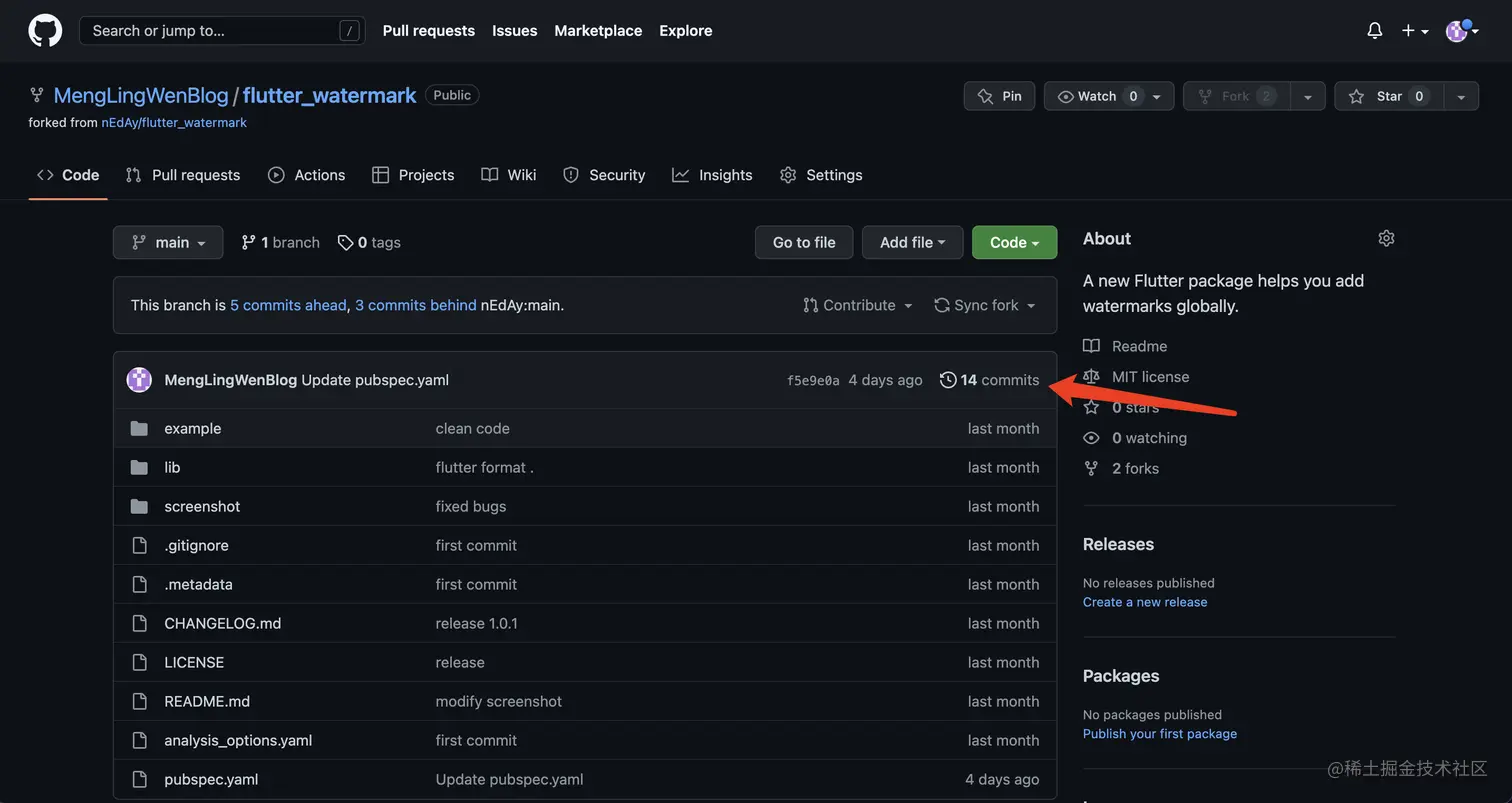Open the user avatar menu

tap(1463, 31)
